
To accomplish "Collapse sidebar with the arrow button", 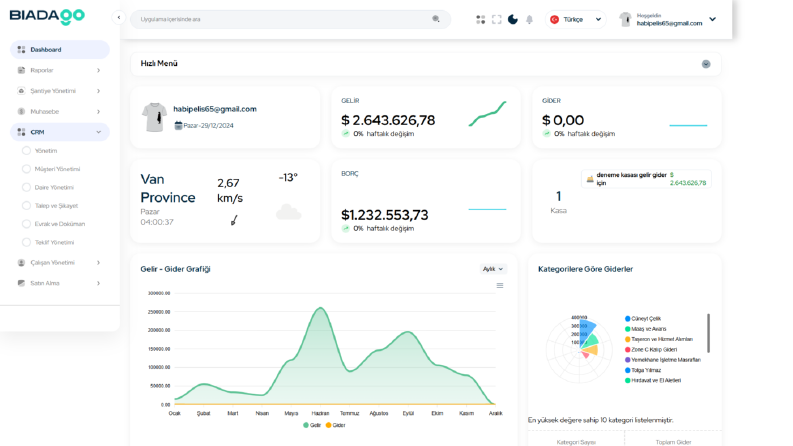I will coord(118,18).
